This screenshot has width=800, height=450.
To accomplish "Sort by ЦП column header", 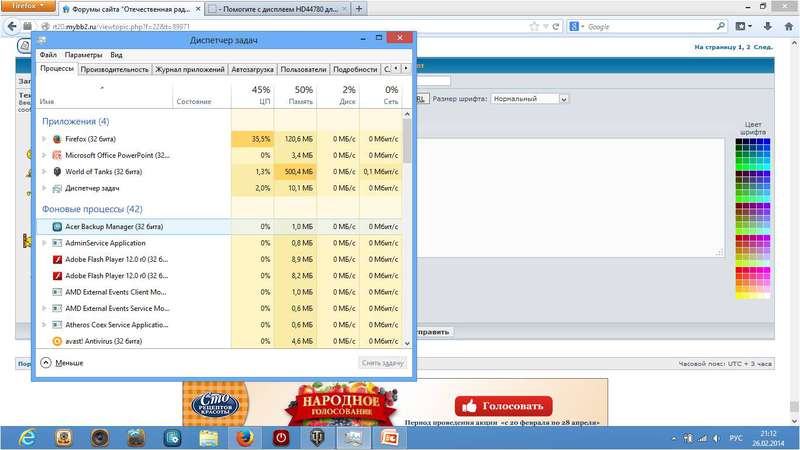I will (x=253, y=95).
